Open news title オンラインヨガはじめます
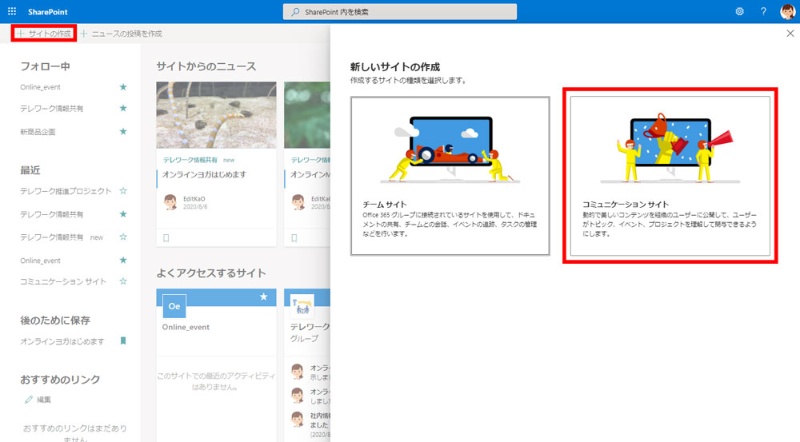This screenshot has width=800, height=442. coord(204,175)
